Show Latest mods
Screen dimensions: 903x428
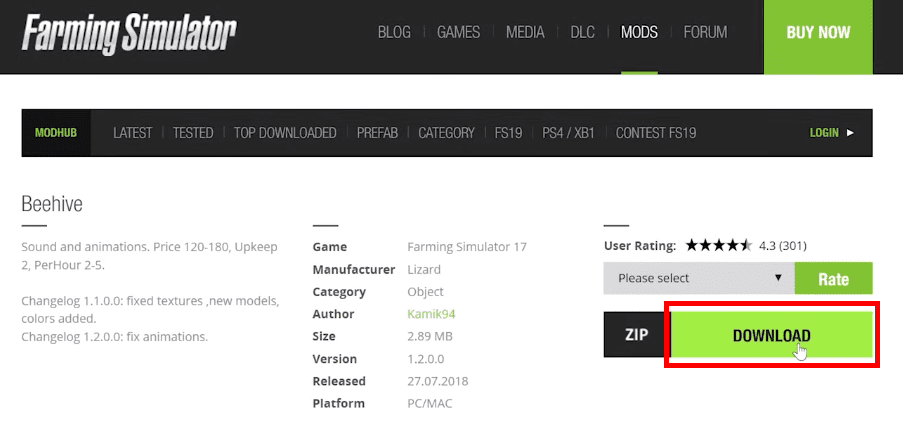point(132,132)
